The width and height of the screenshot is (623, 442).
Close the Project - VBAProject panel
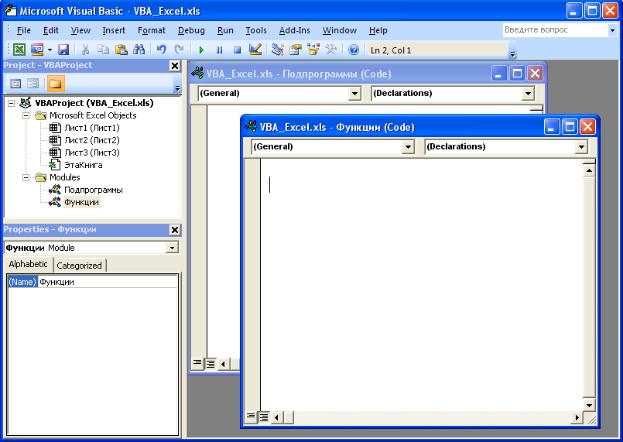coord(174,66)
